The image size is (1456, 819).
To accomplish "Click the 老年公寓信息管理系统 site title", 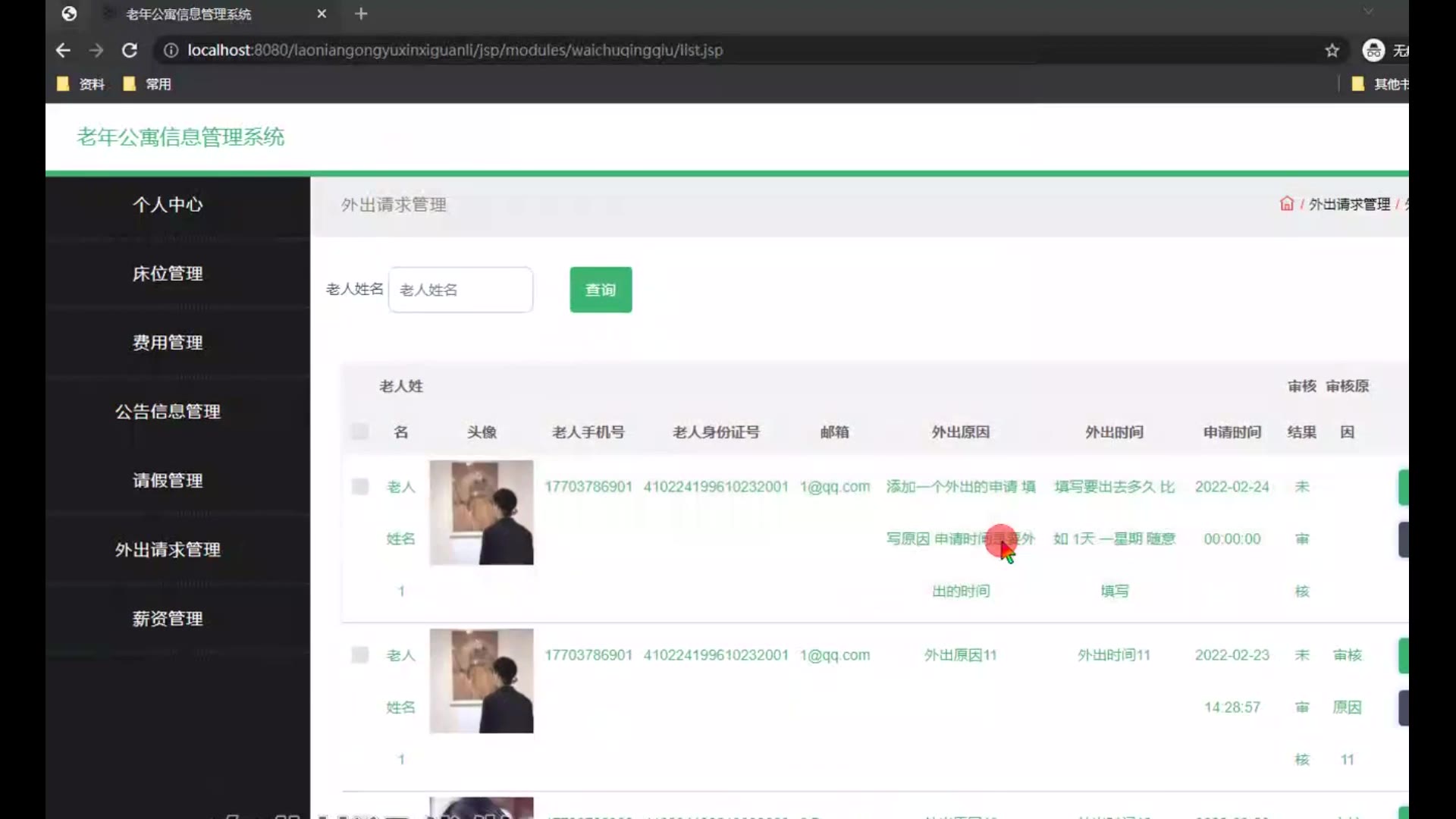I will tap(180, 137).
